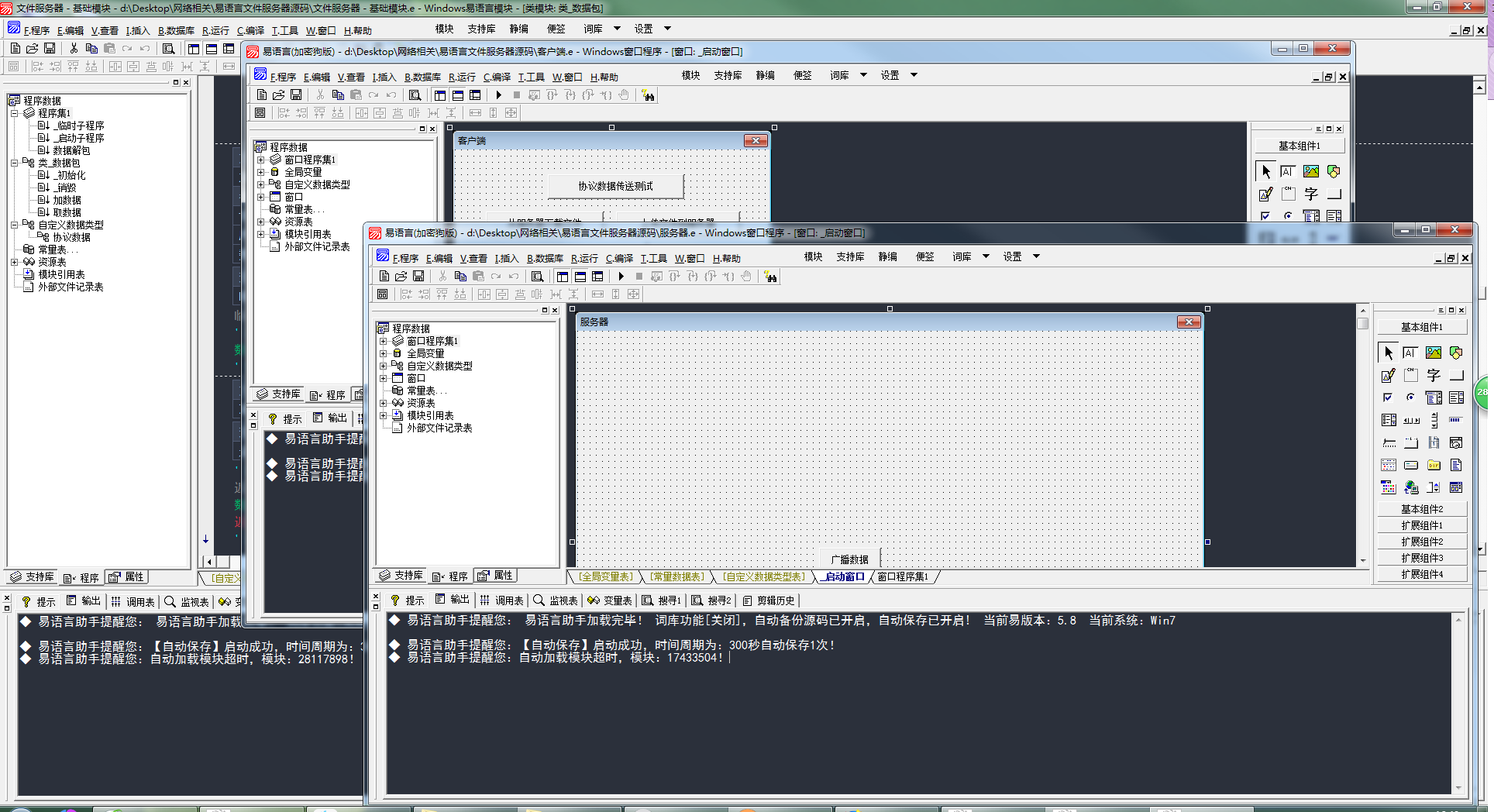1494x812 pixels.
Task: Open 搜寻1 tab in server bottom panel
Action: 661,600
